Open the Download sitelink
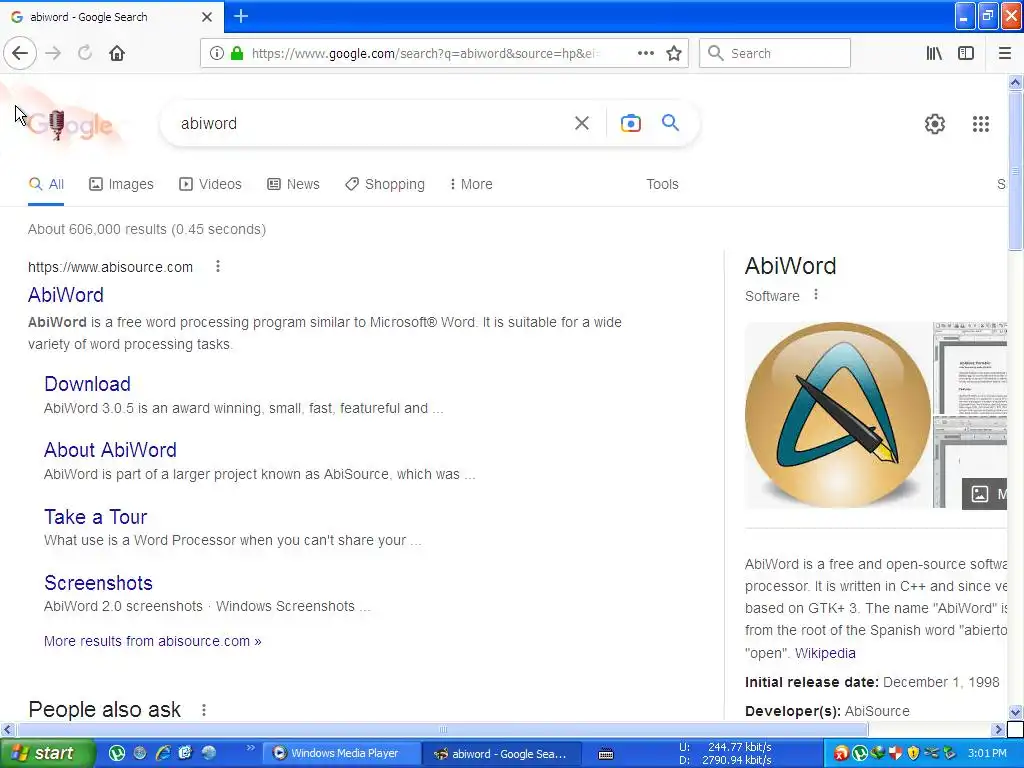This screenshot has height=768, width=1024. click(x=88, y=384)
